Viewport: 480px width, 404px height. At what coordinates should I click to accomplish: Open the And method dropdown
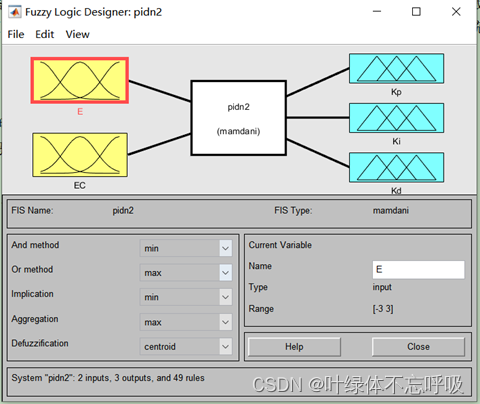click(x=186, y=248)
